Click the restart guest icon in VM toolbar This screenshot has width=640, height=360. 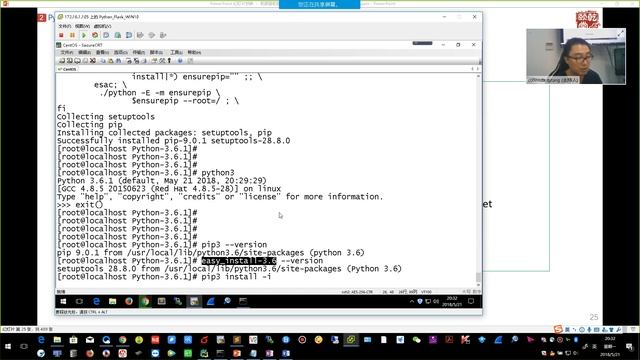95,36
